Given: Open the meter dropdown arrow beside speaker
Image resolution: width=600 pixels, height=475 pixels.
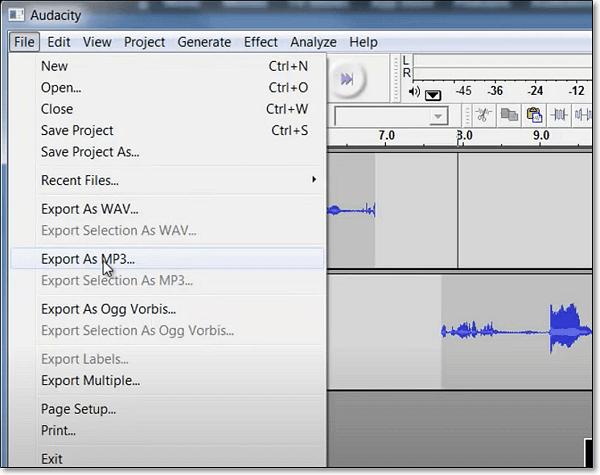Looking at the screenshot, I should [432, 94].
